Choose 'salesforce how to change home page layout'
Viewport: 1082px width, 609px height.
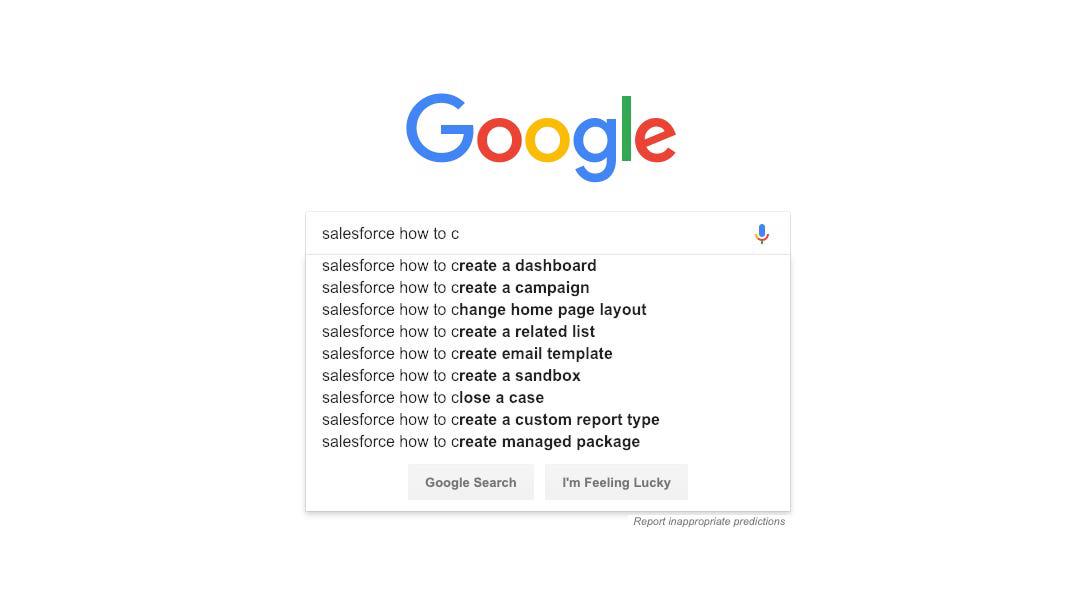click(x=484, y=309)
